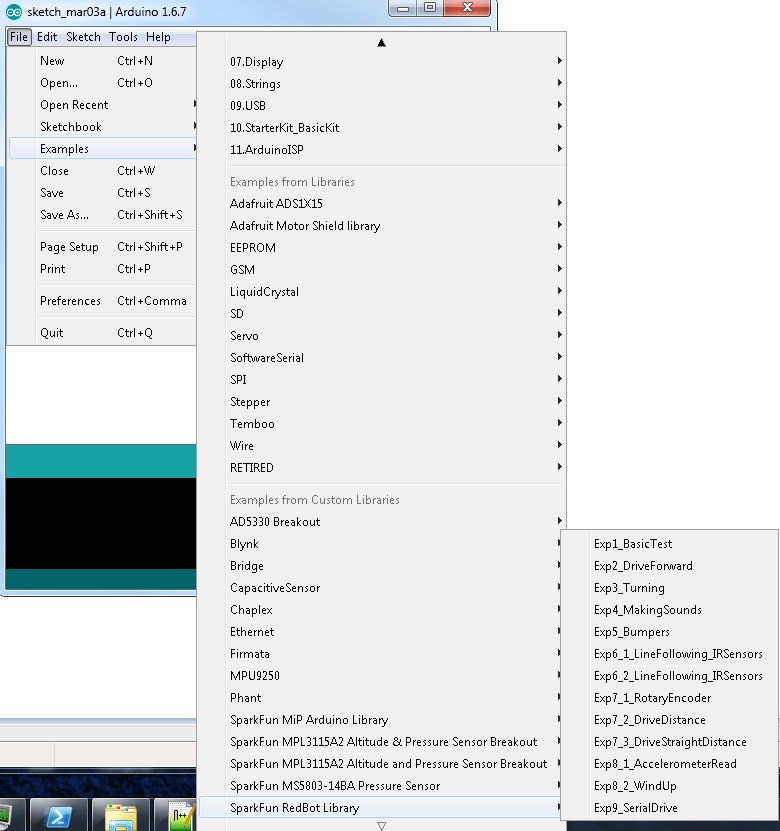
Task: Open the Exp3_Turning example
Action: pos(669,588)
